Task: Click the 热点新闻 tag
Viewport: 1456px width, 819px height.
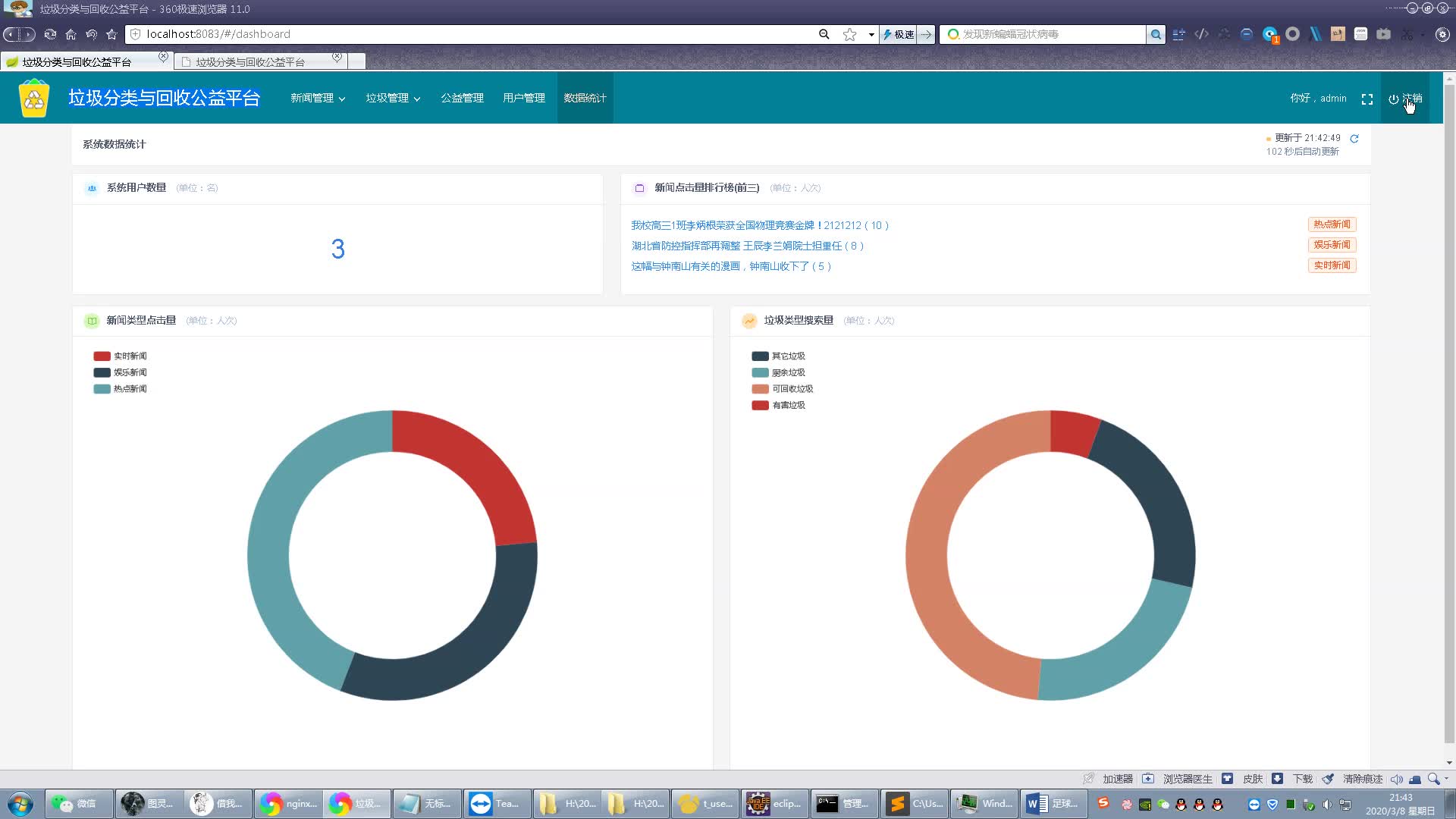Action: tap(1332, 224)
